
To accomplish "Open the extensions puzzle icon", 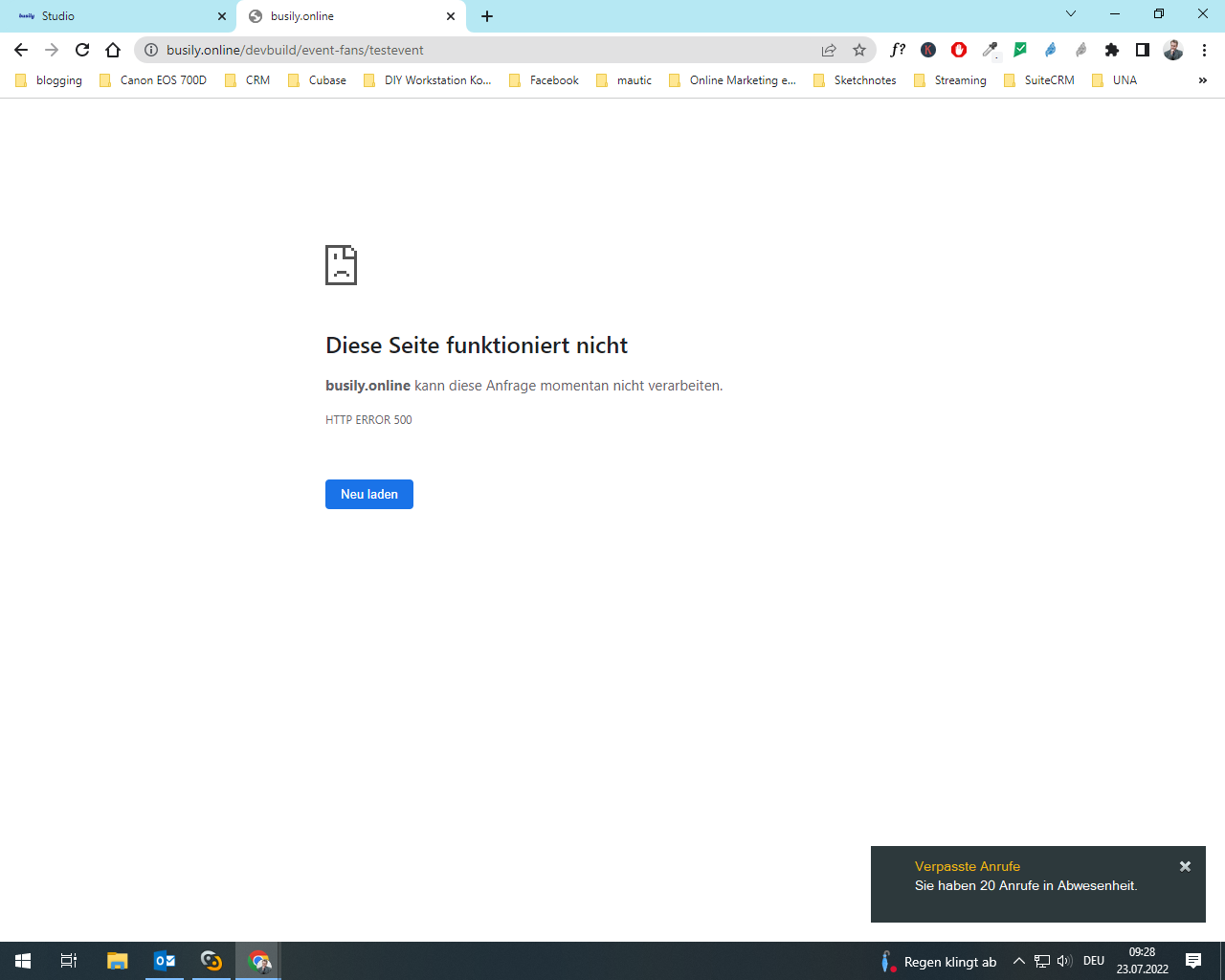I will [x=1111, y=50].
